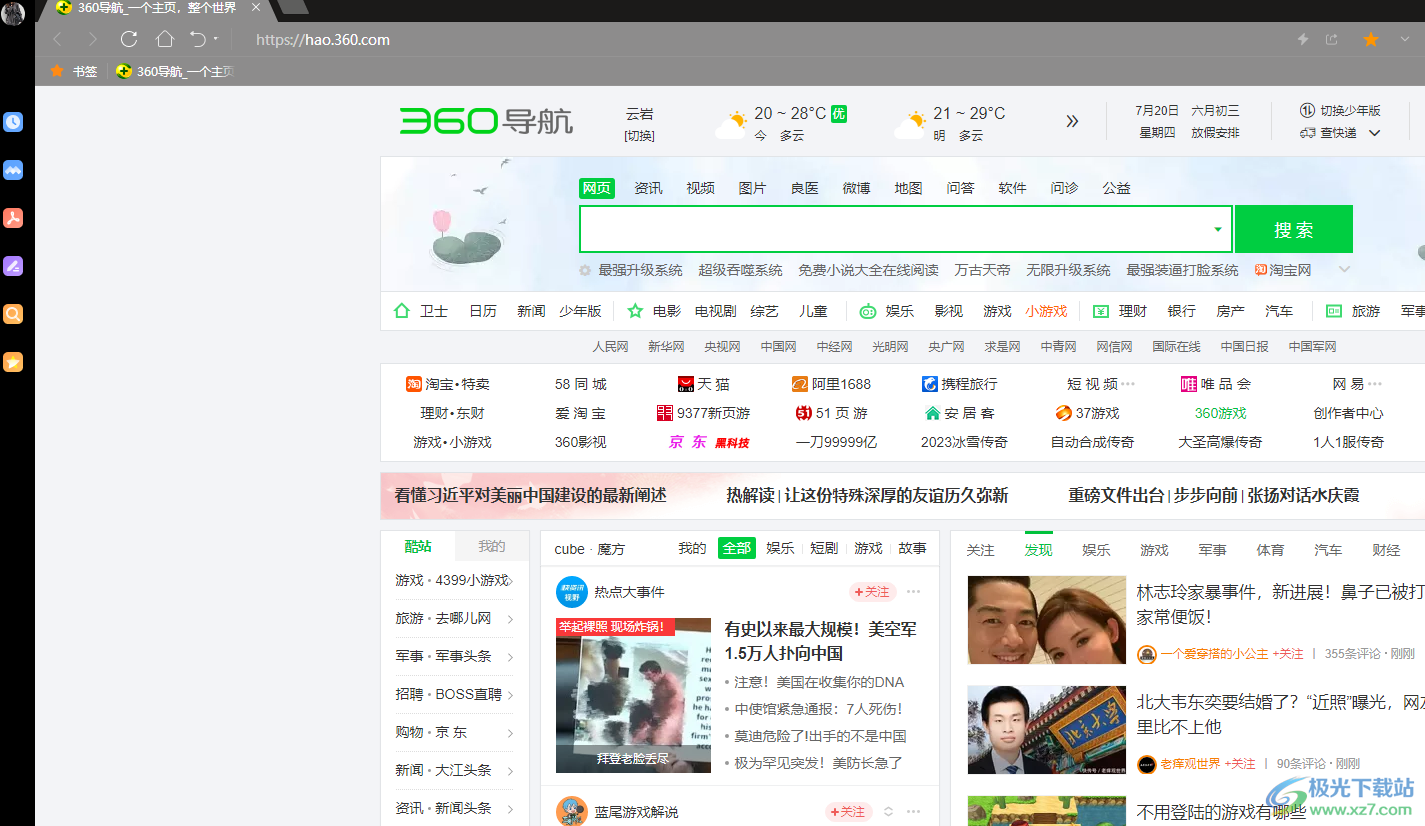Switch location via 切换 under 云岩
1425x826 pixels.
point(640,135)
